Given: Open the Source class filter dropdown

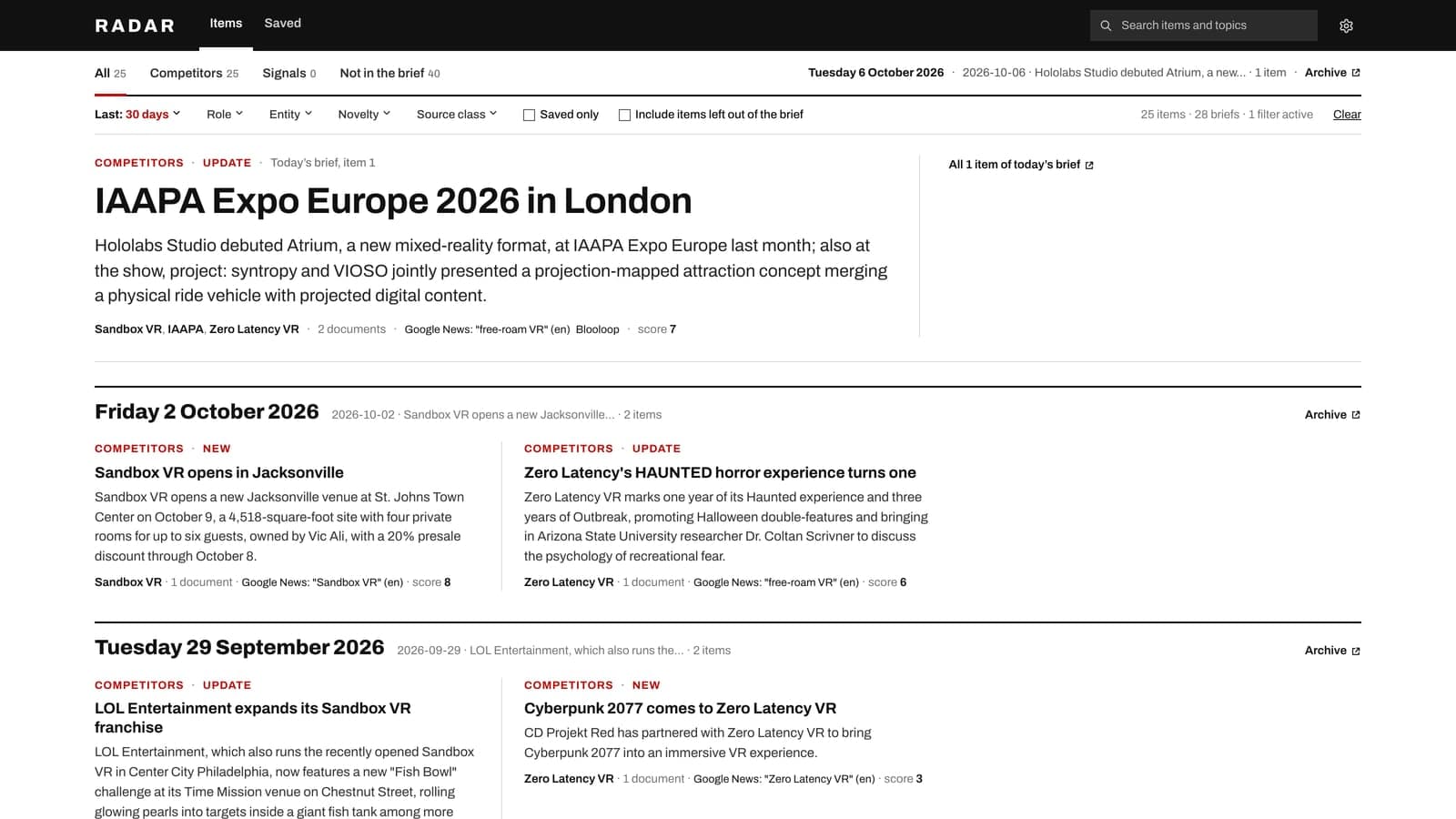Looking at the screenshot, I should click(457, 115).
